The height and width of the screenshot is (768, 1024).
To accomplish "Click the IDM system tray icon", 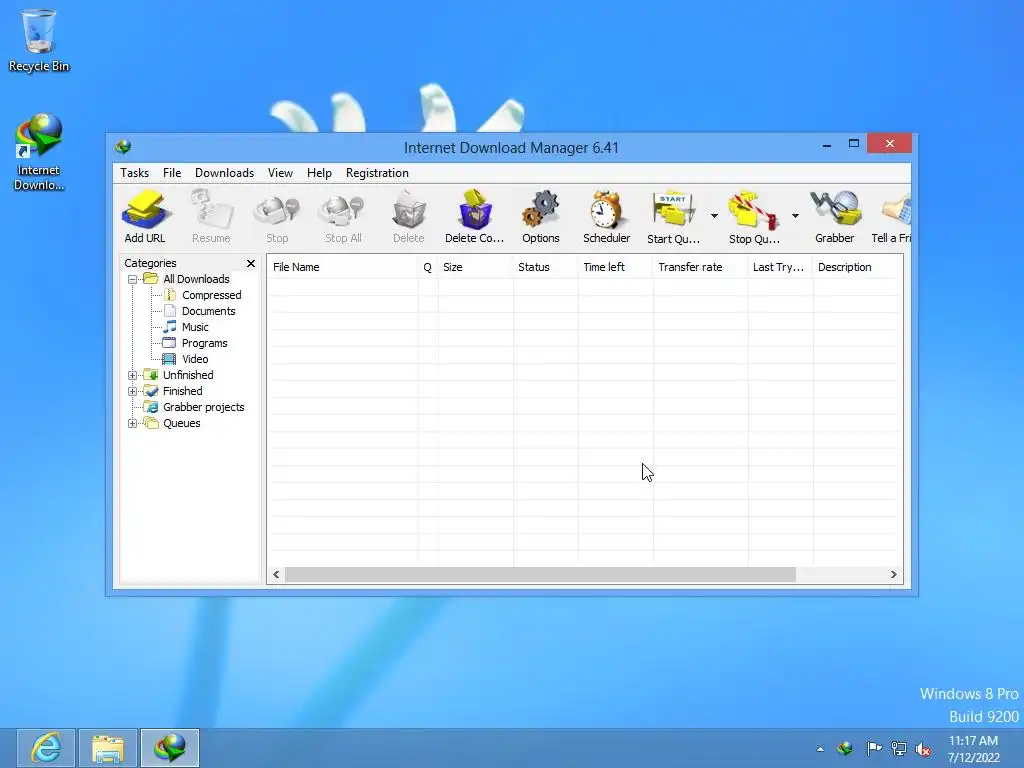I will tap(845, 748).
